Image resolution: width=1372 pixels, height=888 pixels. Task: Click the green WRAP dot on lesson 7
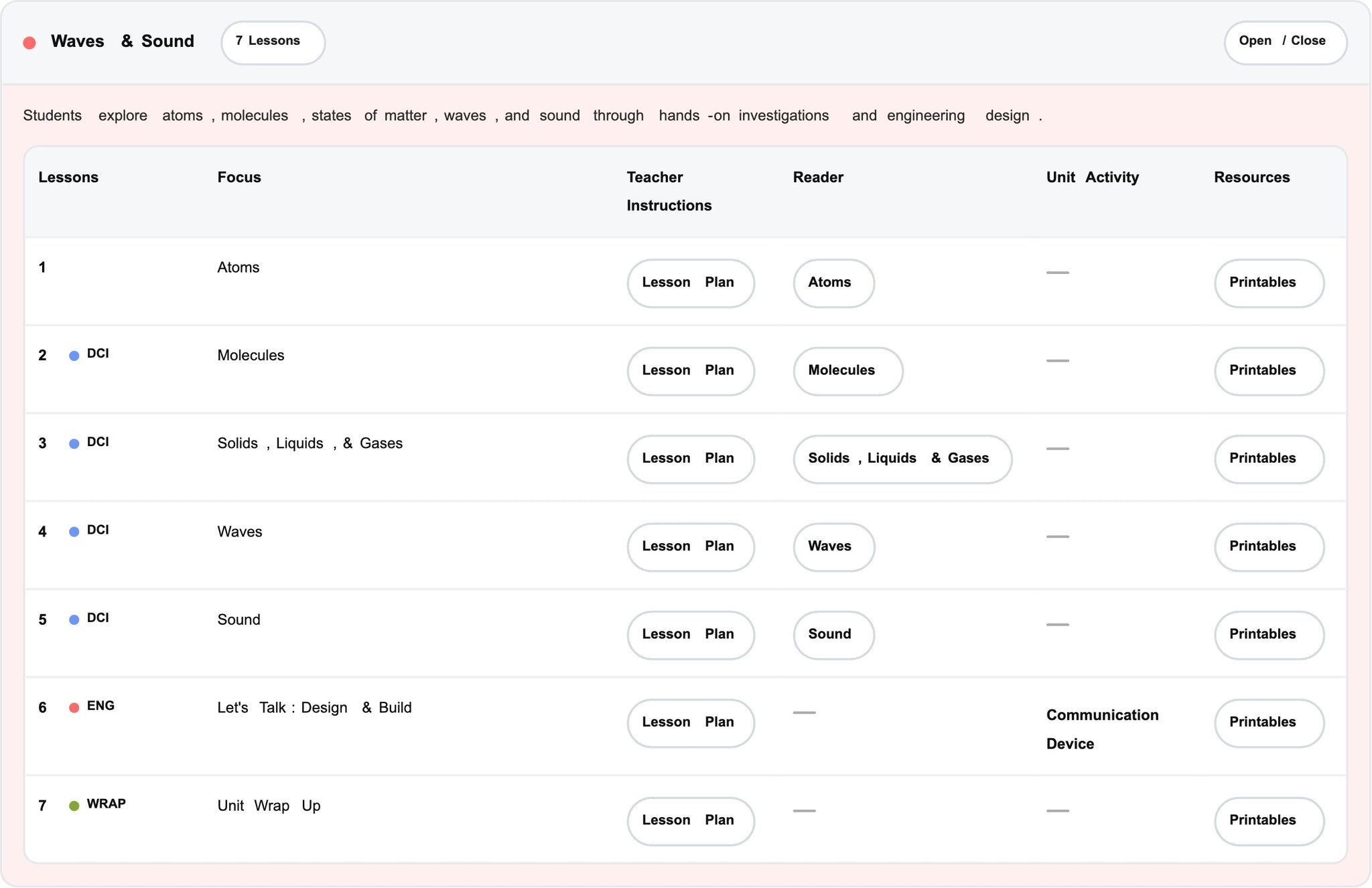tap(74, 806)
